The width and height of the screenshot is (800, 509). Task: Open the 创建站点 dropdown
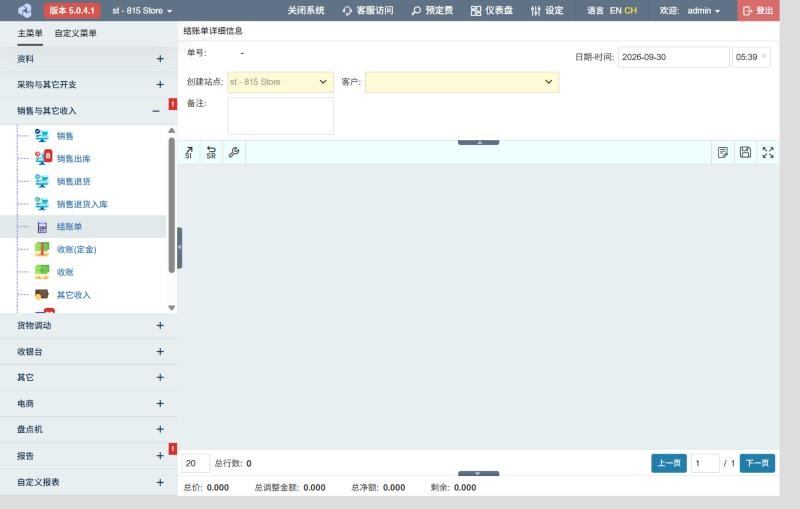[x=281, y=82]
